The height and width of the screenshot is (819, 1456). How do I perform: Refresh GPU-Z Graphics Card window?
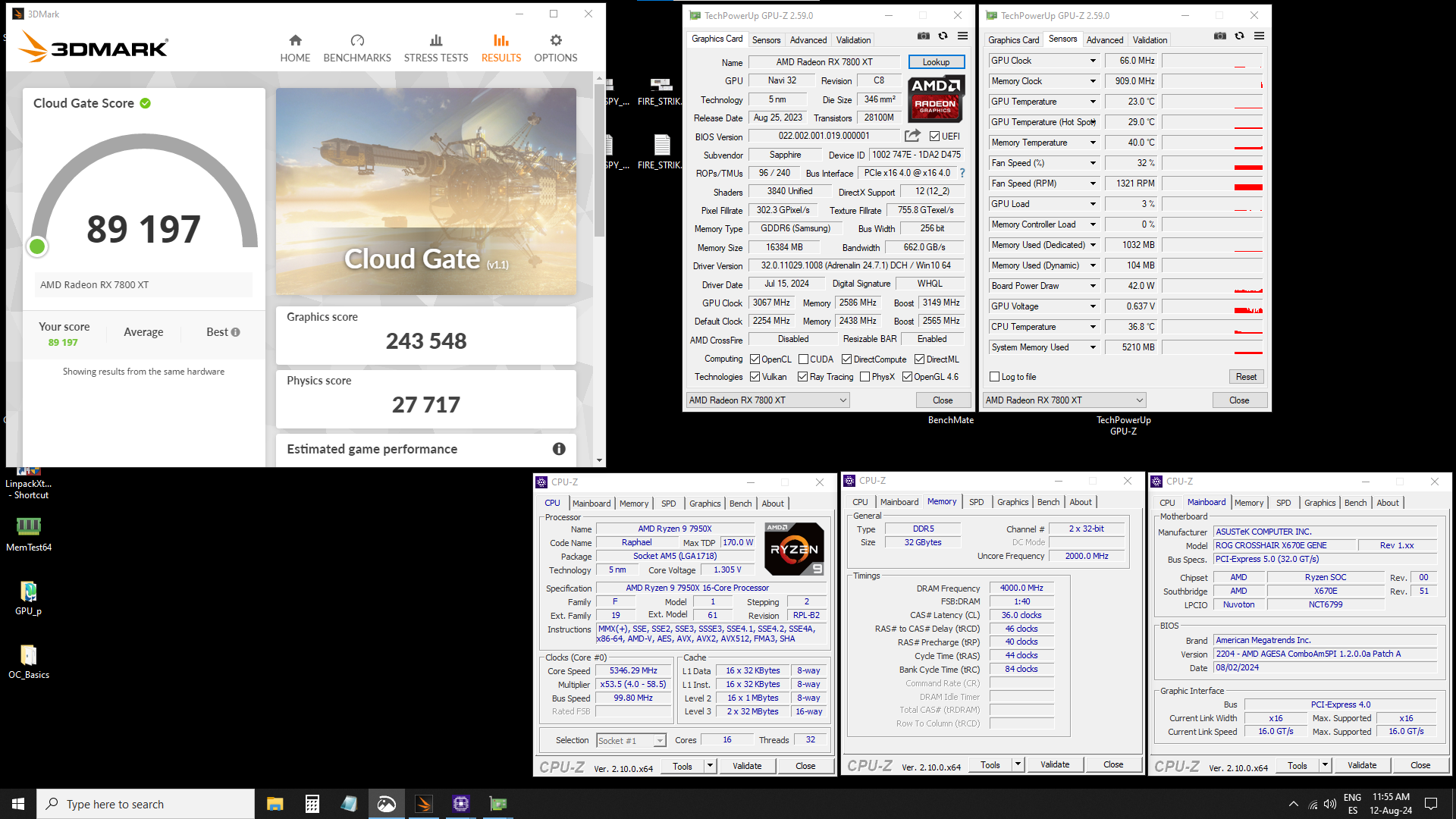[943, 36]
